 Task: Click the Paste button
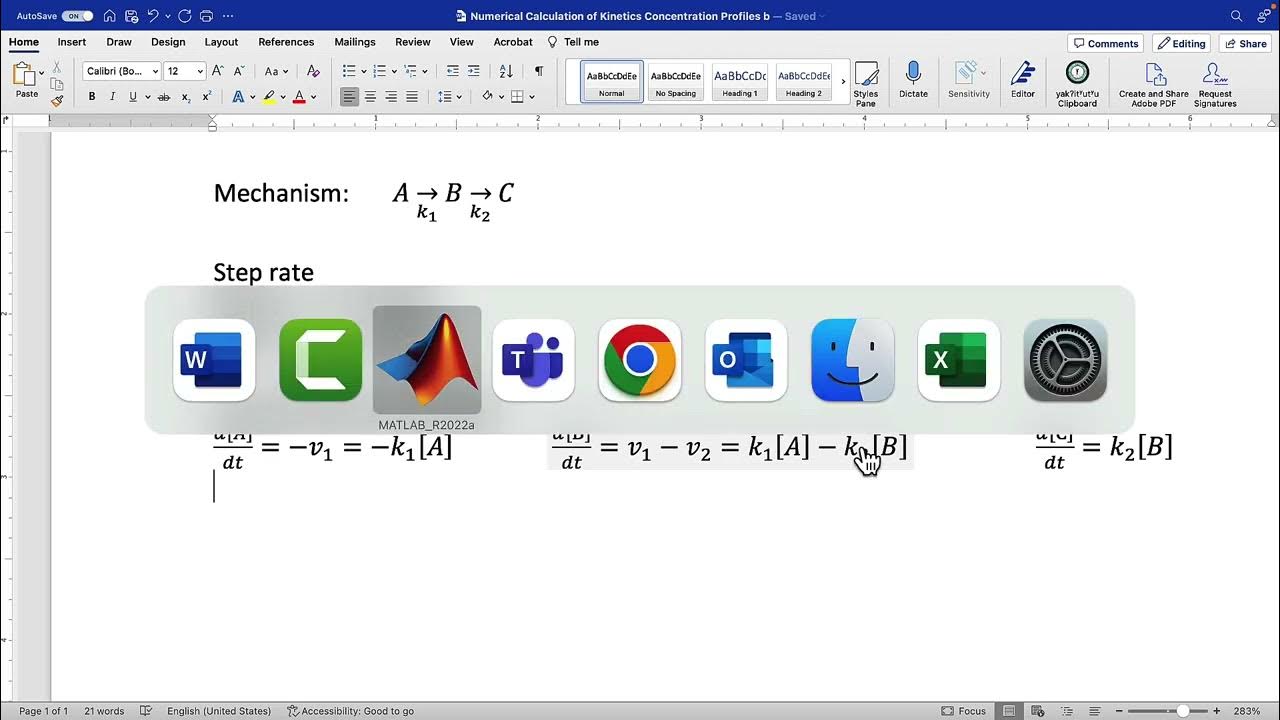[27, 80]
